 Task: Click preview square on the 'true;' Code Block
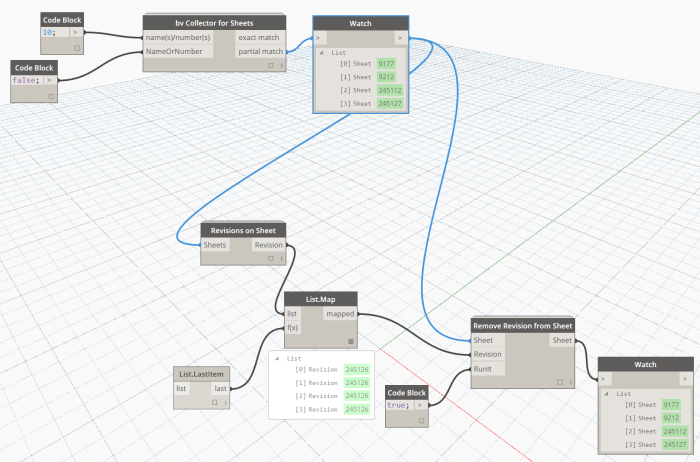pyautogui.click(x=421, y=420)
